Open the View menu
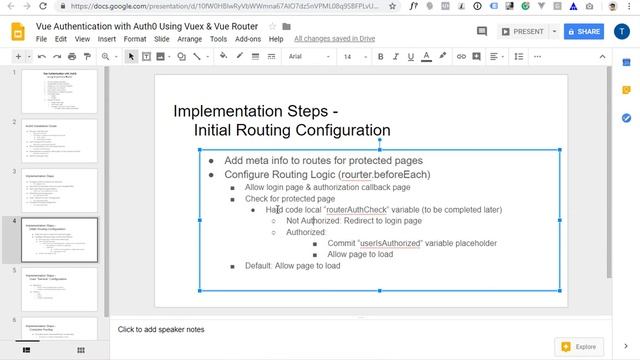Screen dimensions: 640x360 (x=82, y=39)
